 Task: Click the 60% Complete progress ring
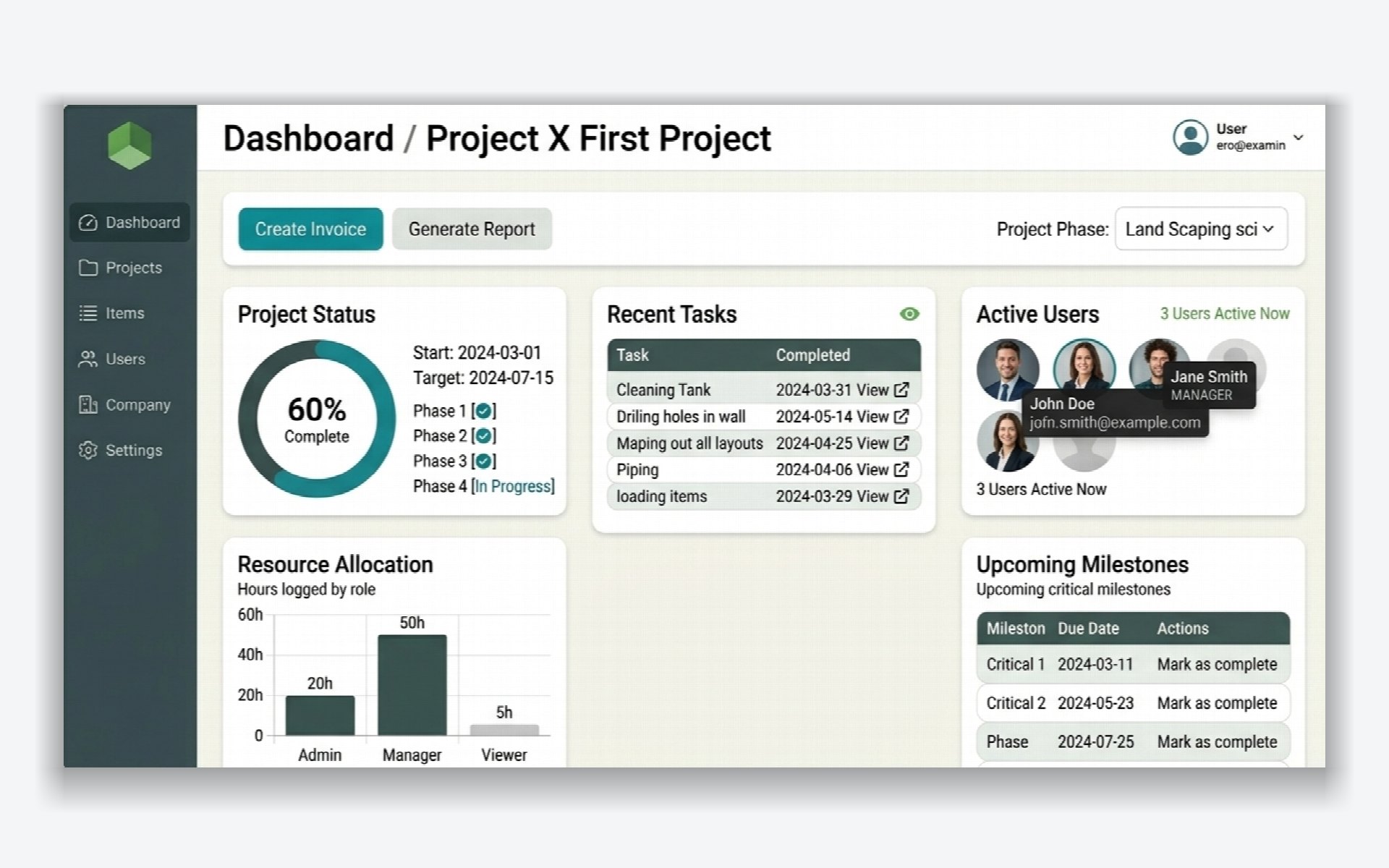(x=317, y=419)
